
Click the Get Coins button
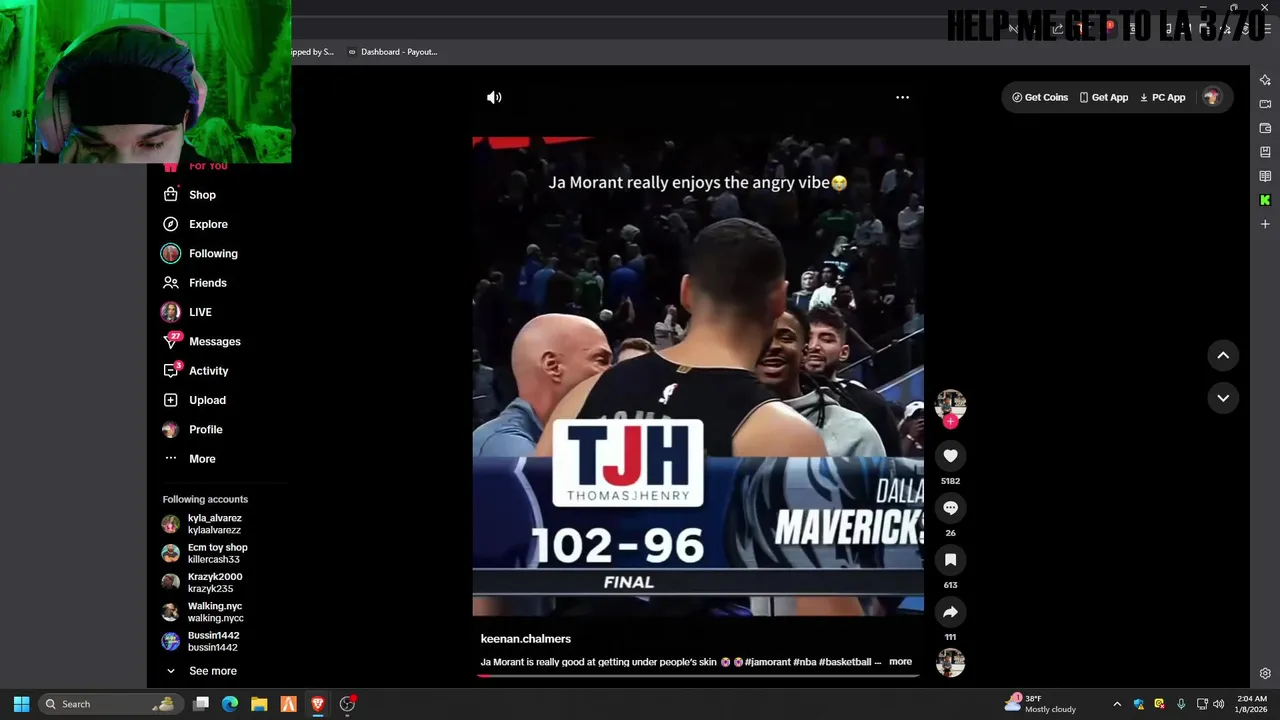1040,97
